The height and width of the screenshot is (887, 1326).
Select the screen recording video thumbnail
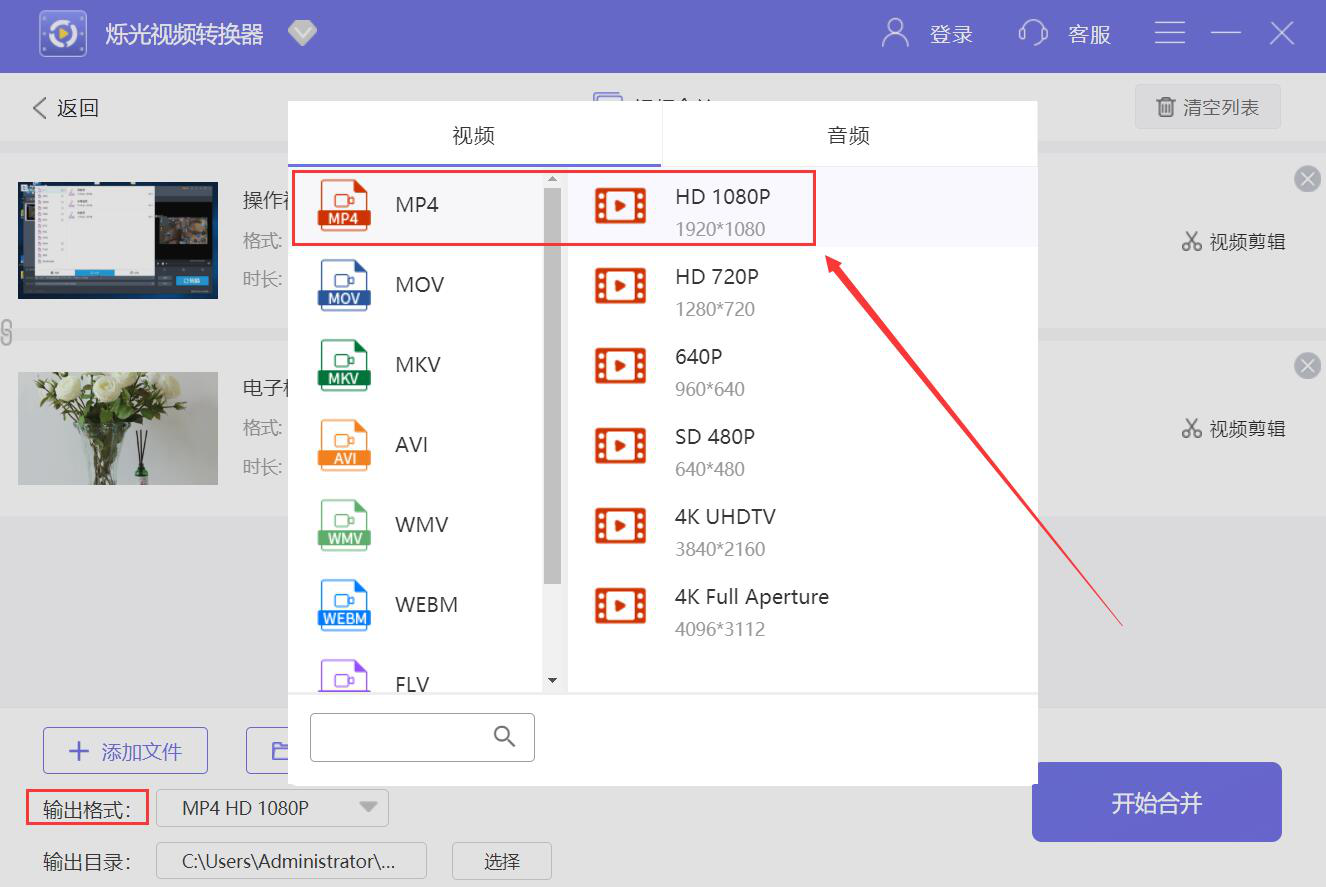point(118,241)
